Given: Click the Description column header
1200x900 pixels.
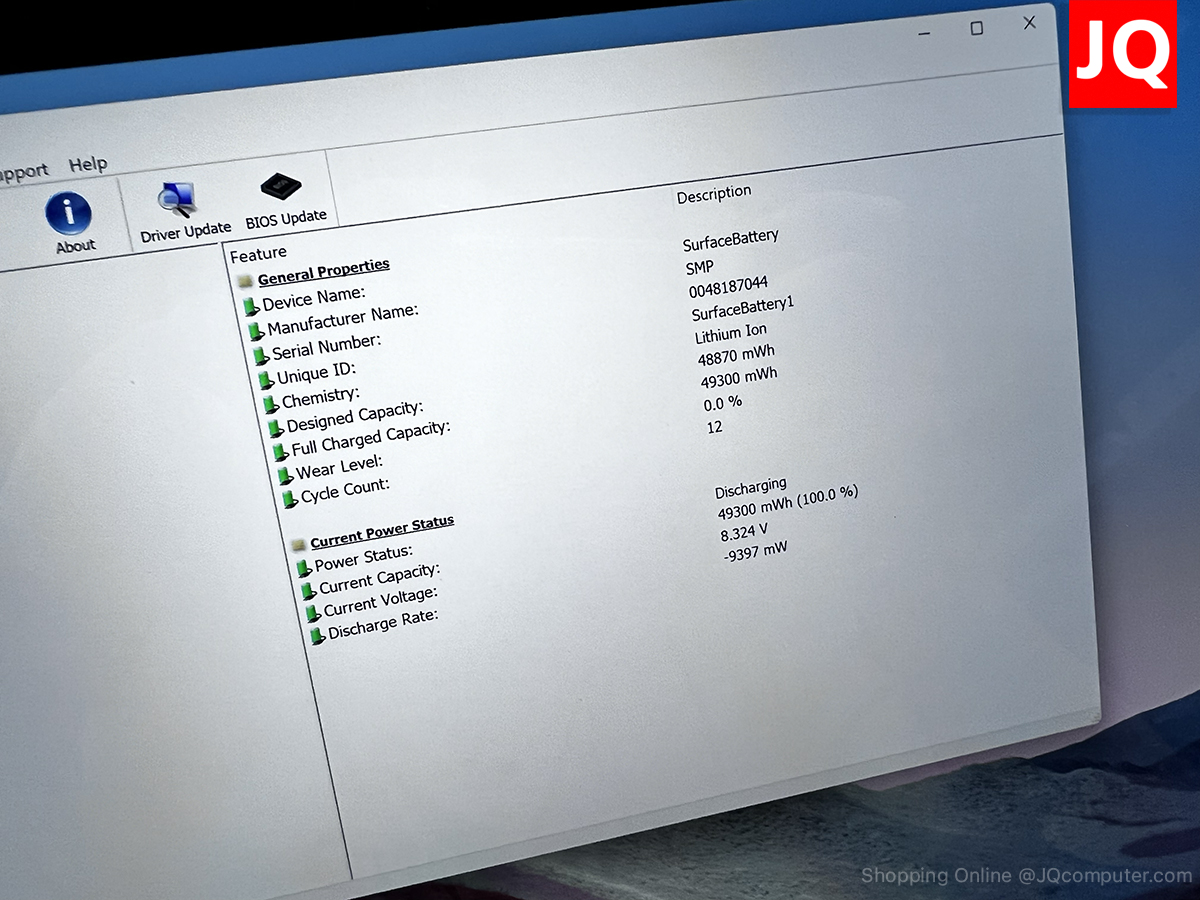Looking at the screenshot, I should tap(714, 194).
